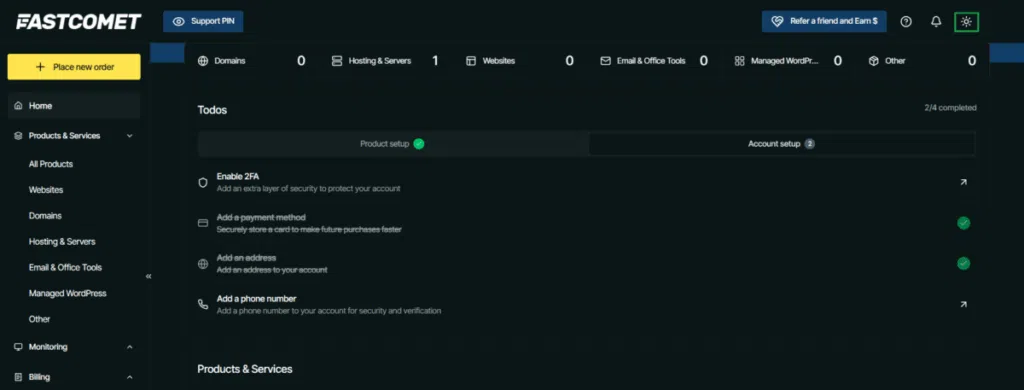The width and height of the screenshot is (1024, 390).
Task: Click the Other cube icon in summary
Action: tap(874, 61)
